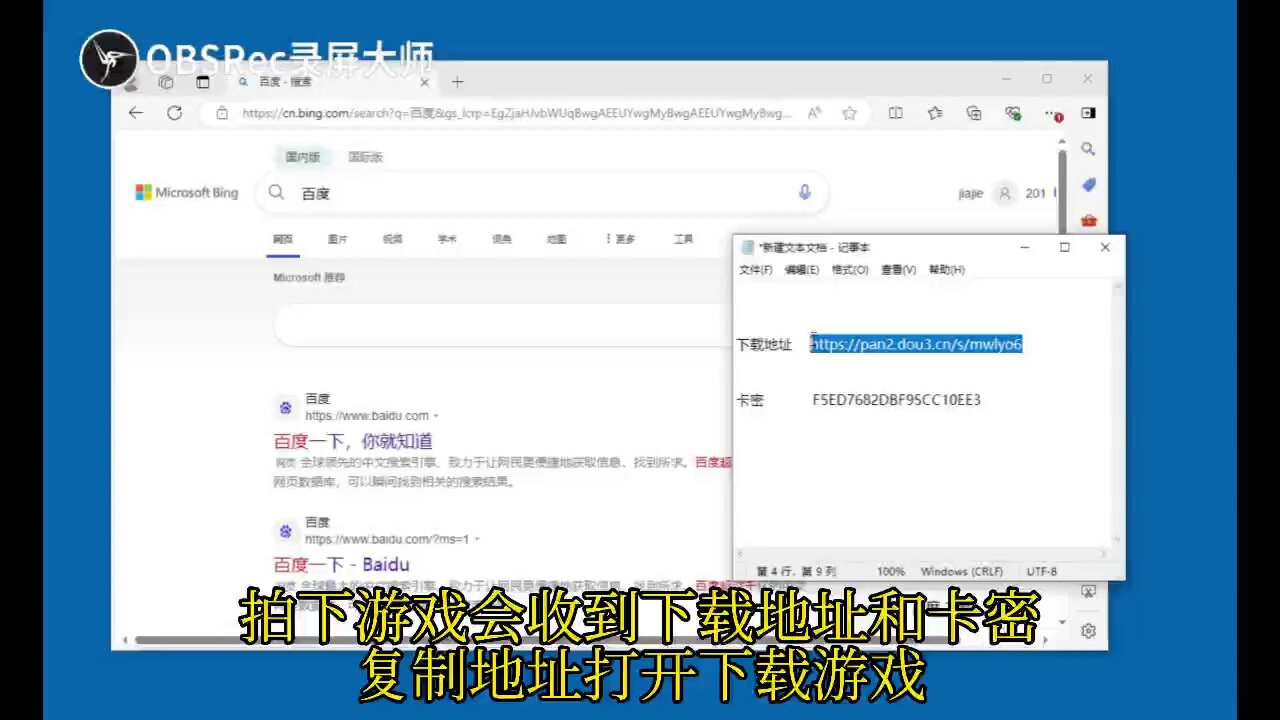
Task: Open Edge Settings and more menu
Action: coord(1053,113)
